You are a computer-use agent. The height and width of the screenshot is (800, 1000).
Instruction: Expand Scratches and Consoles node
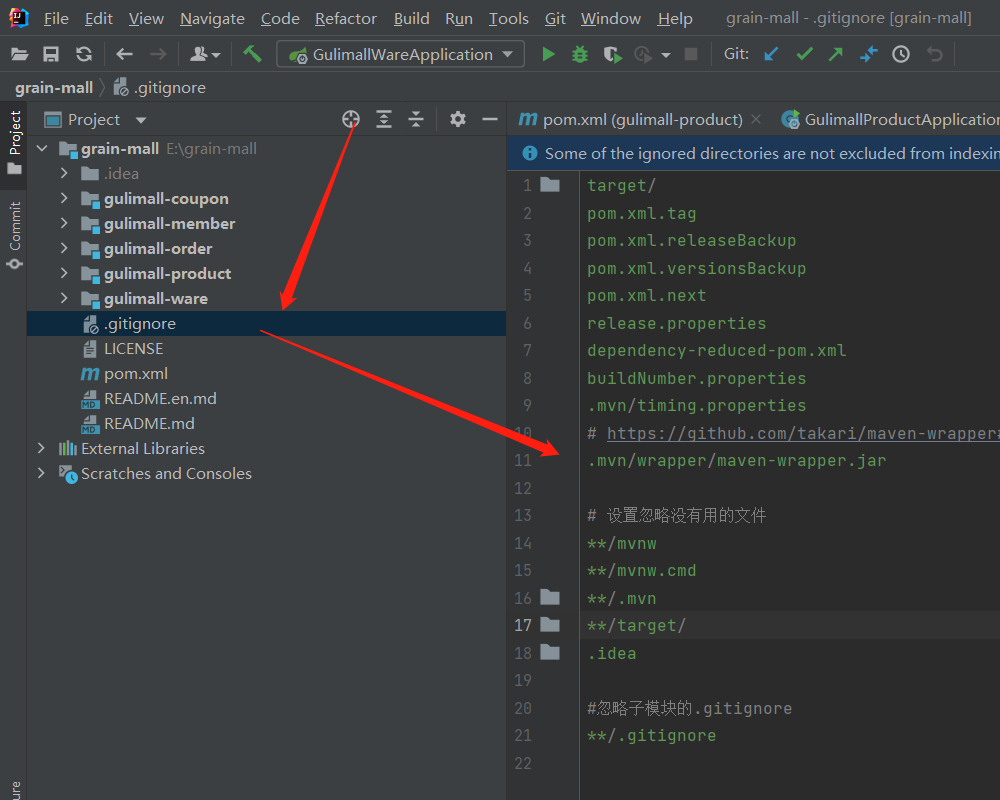point(41,473)
